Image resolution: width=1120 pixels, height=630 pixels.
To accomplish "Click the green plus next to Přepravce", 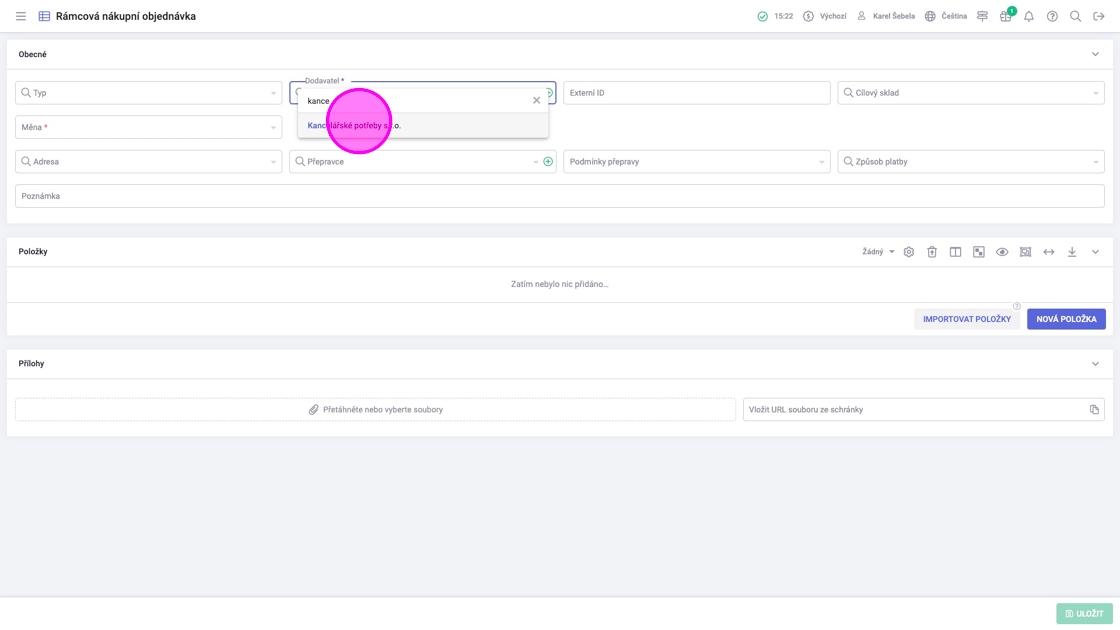I will 548,161.
